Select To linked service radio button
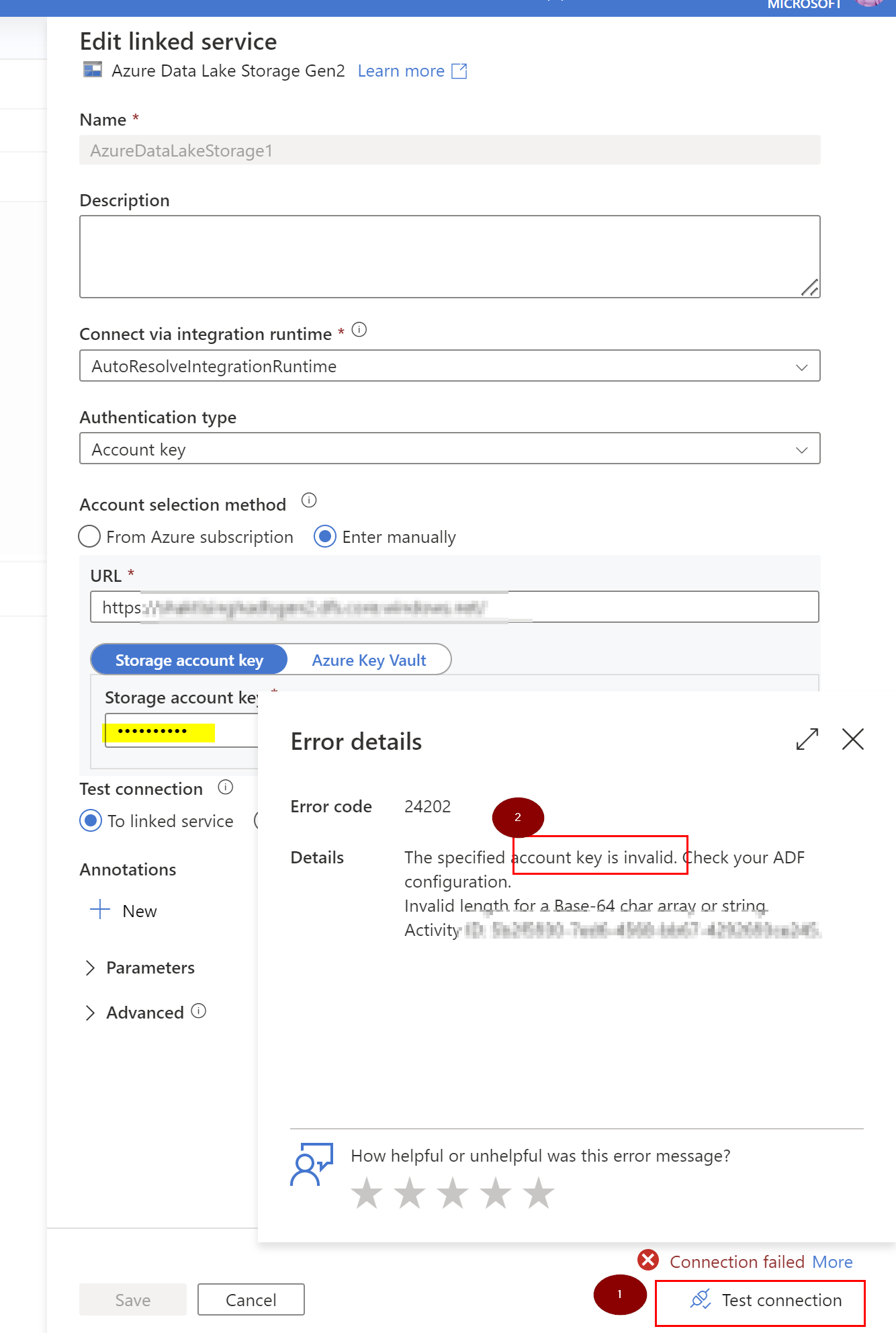The width and height of the screenshot is (896, 1333). pos(91,821)
